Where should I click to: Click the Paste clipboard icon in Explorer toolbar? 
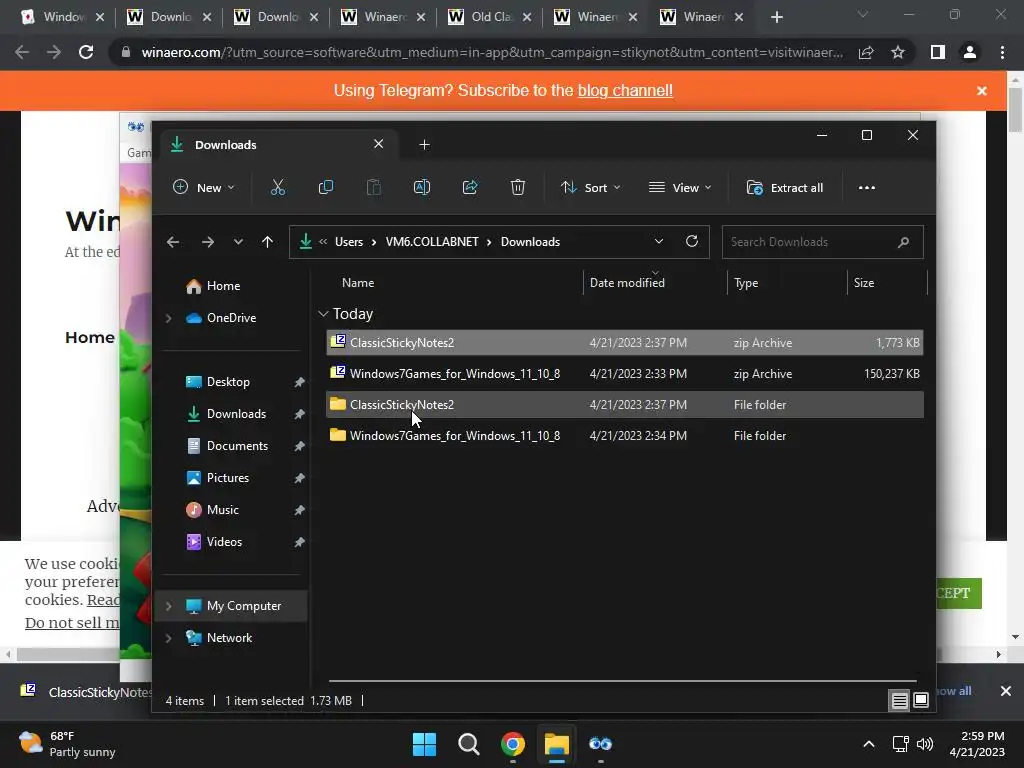point(374,187)
